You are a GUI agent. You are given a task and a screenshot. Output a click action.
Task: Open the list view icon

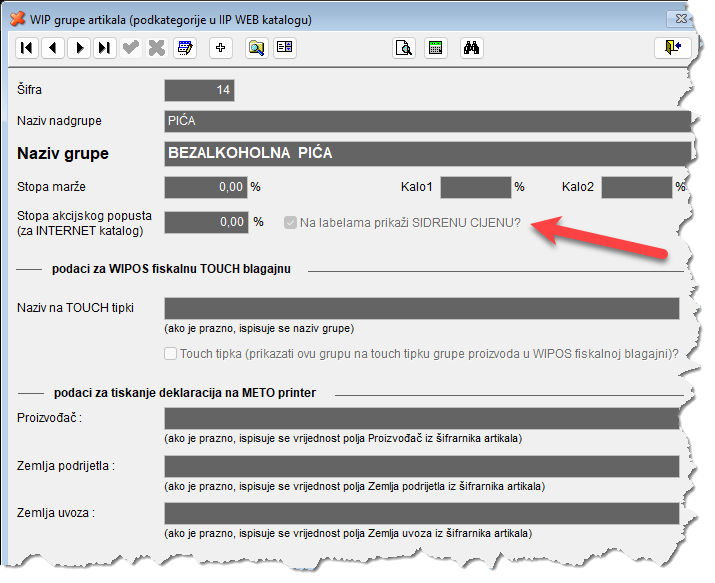[285, 47]
